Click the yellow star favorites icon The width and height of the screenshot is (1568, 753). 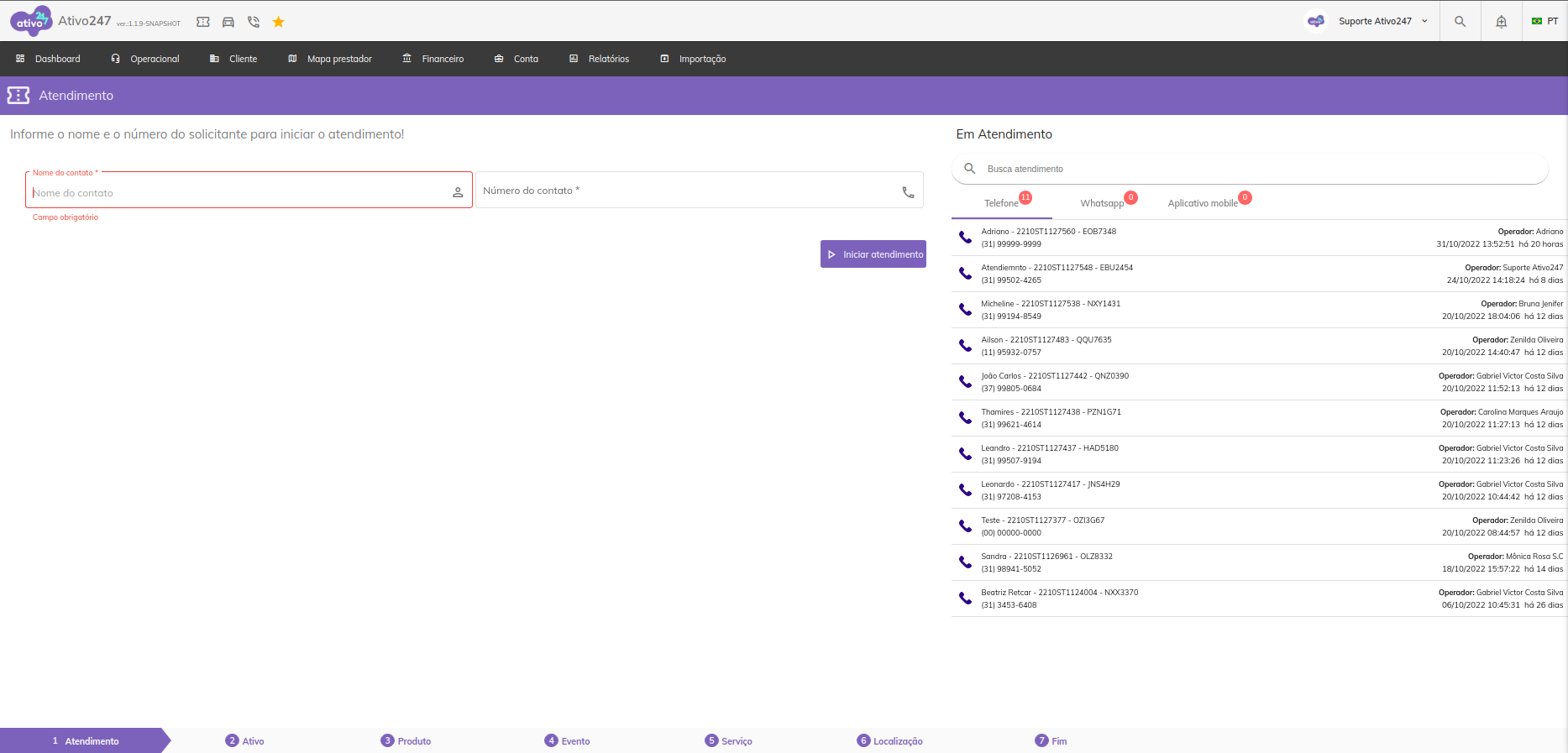[x=279, y=22]
